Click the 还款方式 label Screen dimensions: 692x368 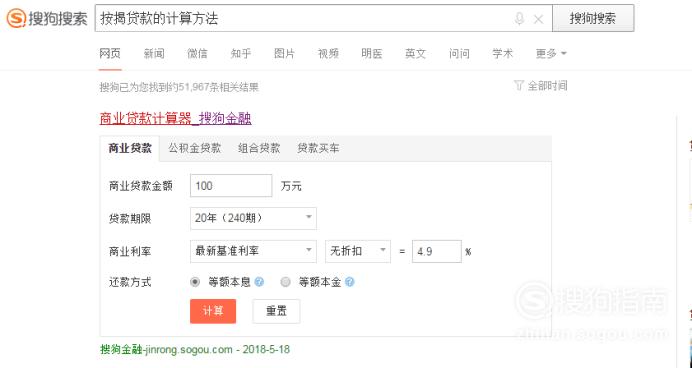tap(130, 282)
